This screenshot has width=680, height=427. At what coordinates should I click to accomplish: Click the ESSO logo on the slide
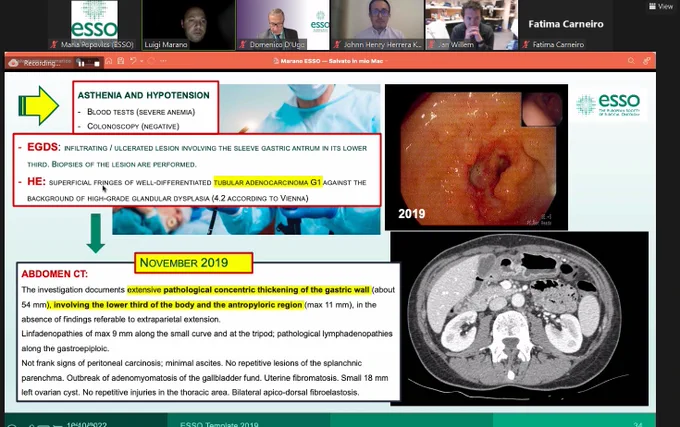[x=608, y=104]
